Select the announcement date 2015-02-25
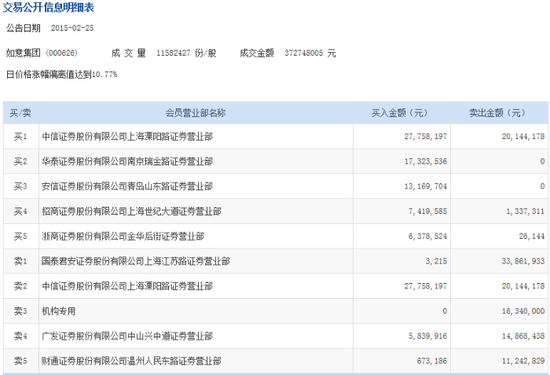The height and width of the screenshot is (375, 550). click(72, 28)
